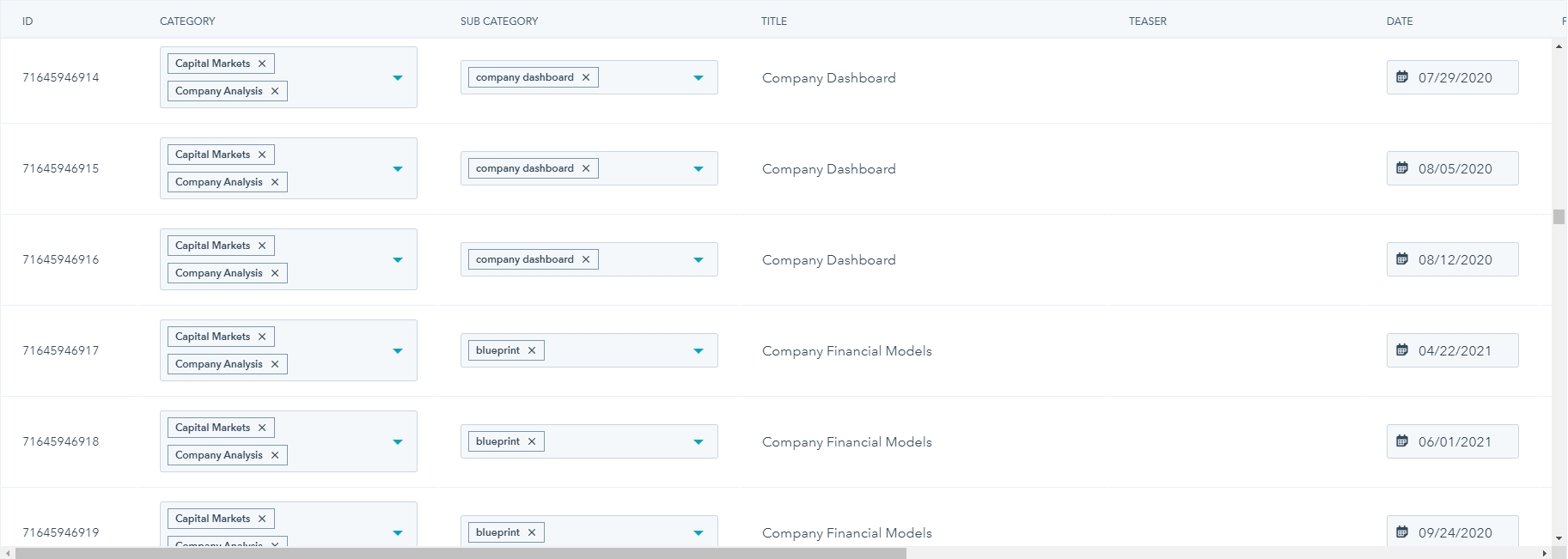Sort by the CATEGORY column header
Viewport: 1568px width, 559px height.
187,21
